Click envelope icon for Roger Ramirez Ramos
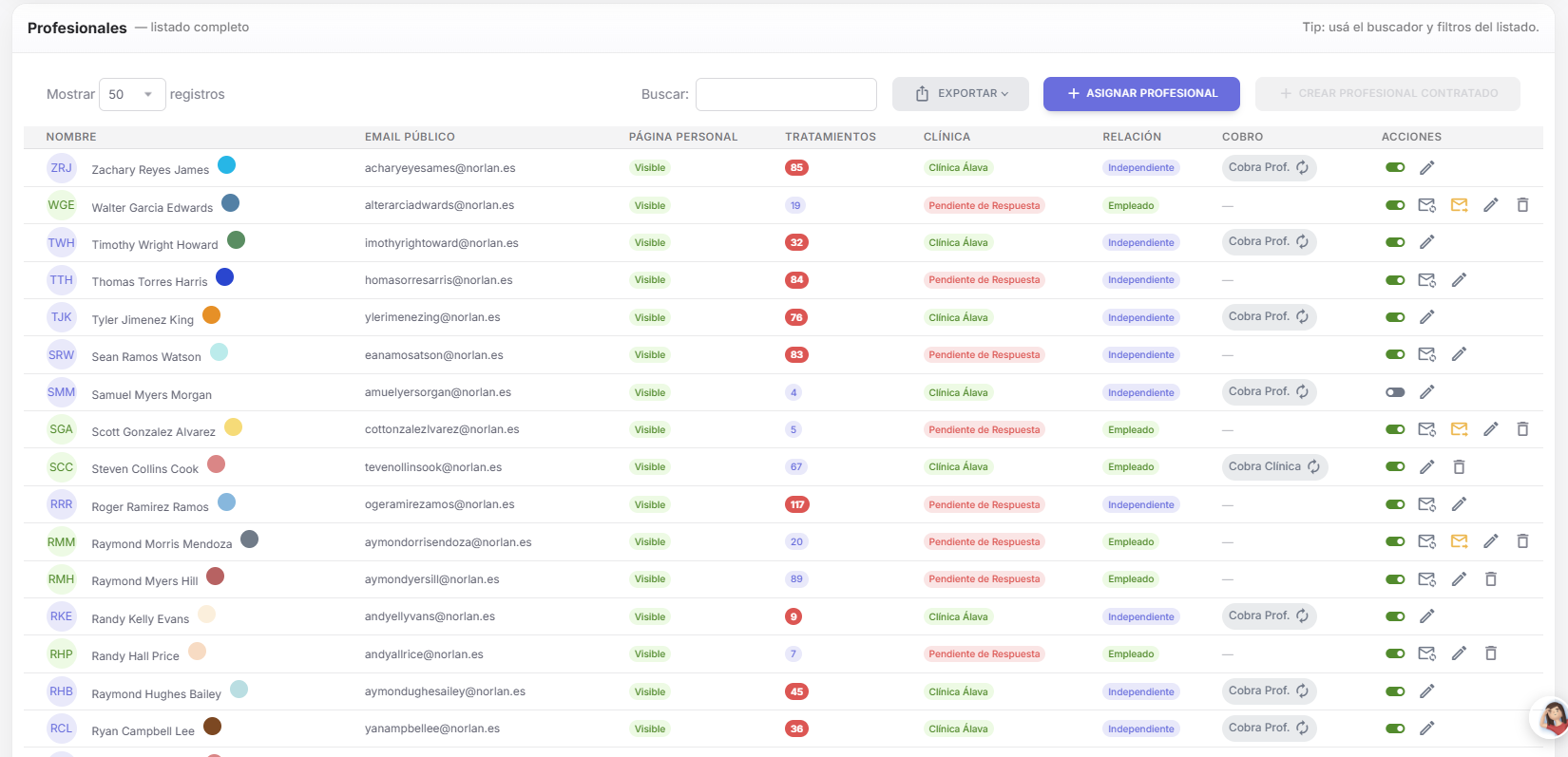1568x757 pixels. tap(1426, 504)
